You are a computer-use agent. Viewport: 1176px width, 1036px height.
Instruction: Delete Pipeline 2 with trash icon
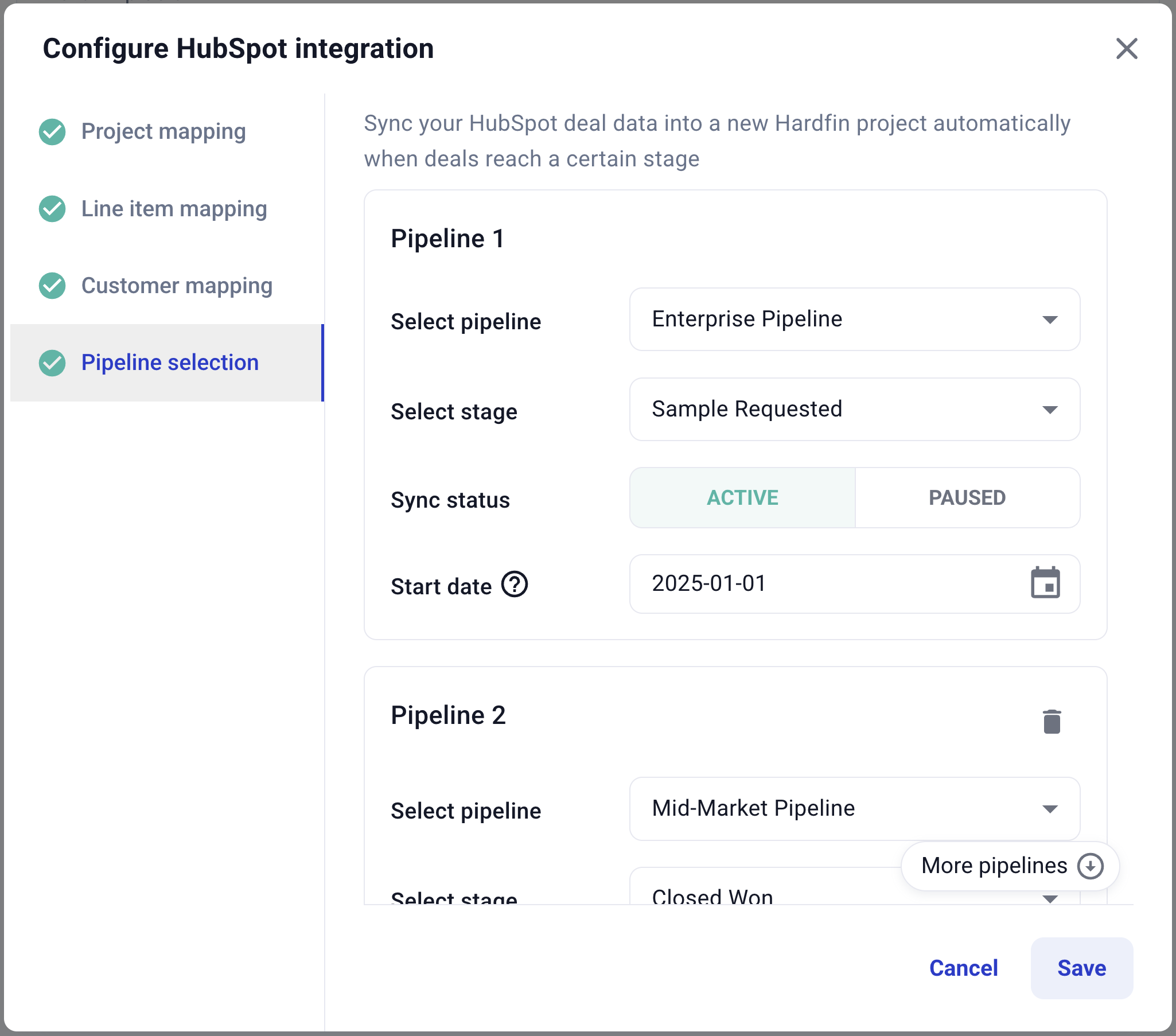pos(1051,721)
